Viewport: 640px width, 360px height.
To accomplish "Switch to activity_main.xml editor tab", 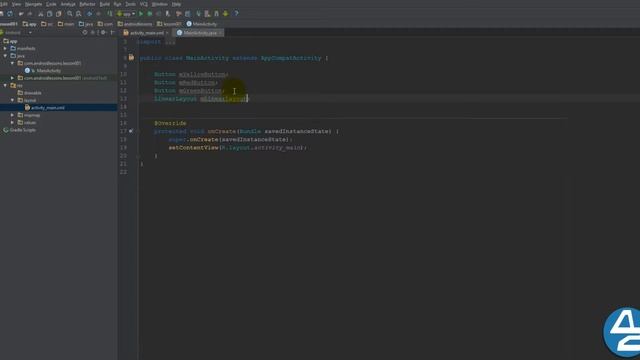I will tap(147, 33).
